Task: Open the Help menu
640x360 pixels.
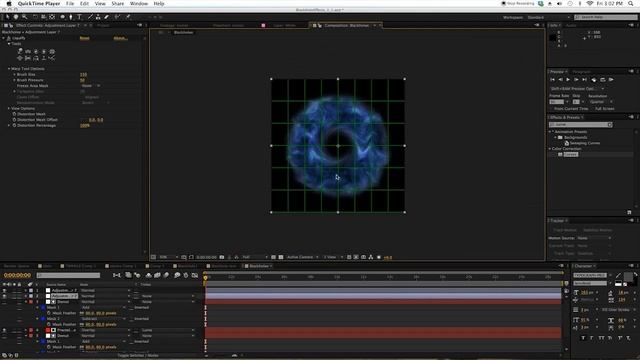Action: coord(159,4)
